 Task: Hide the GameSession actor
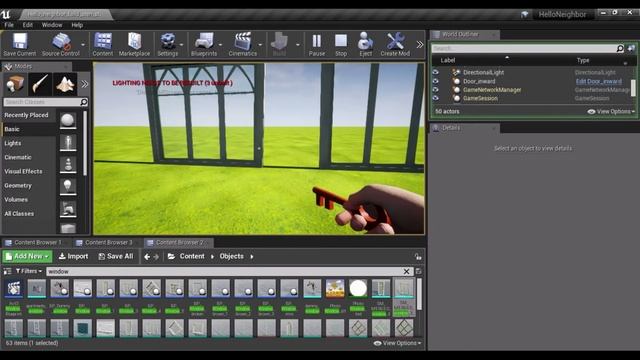point(436,98)
